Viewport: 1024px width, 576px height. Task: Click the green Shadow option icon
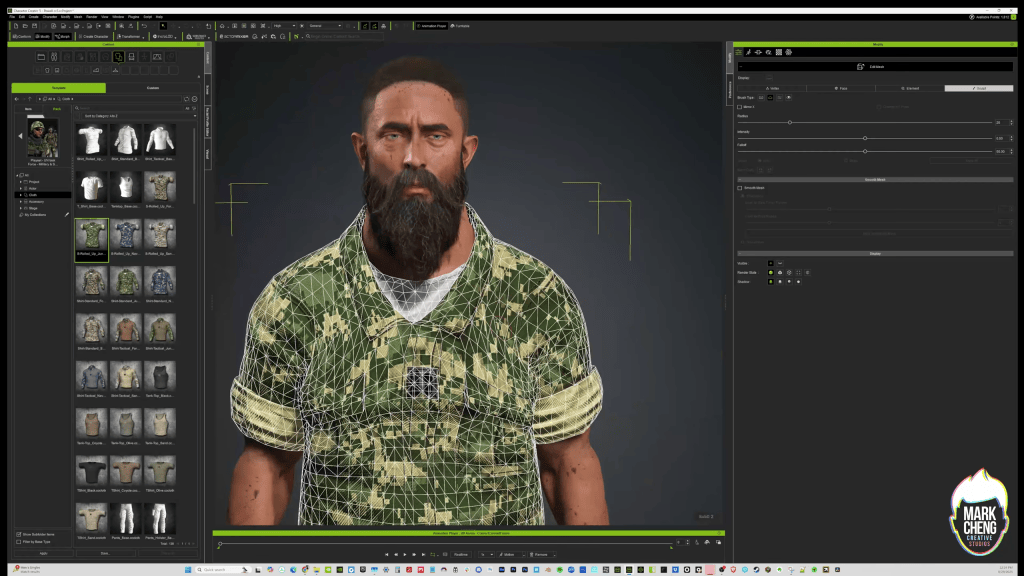click(771, 281)
